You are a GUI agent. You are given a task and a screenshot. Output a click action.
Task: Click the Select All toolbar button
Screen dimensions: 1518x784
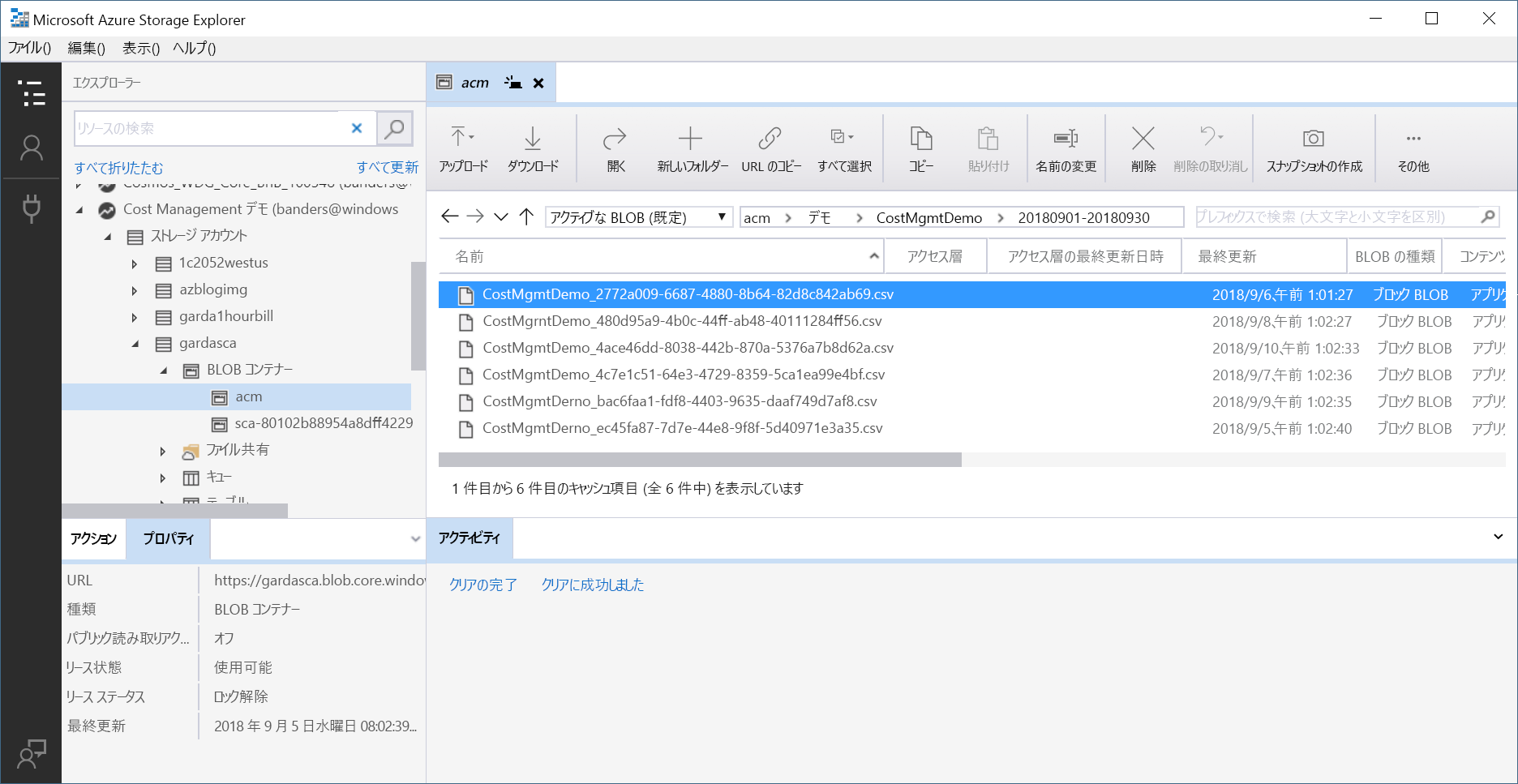(843, 149)
